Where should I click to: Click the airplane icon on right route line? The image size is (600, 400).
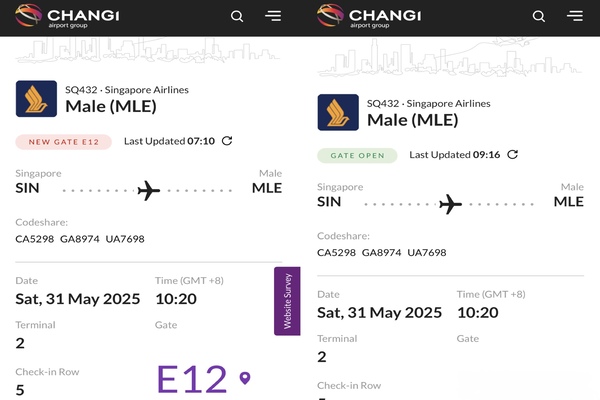(x=451, y=204)
